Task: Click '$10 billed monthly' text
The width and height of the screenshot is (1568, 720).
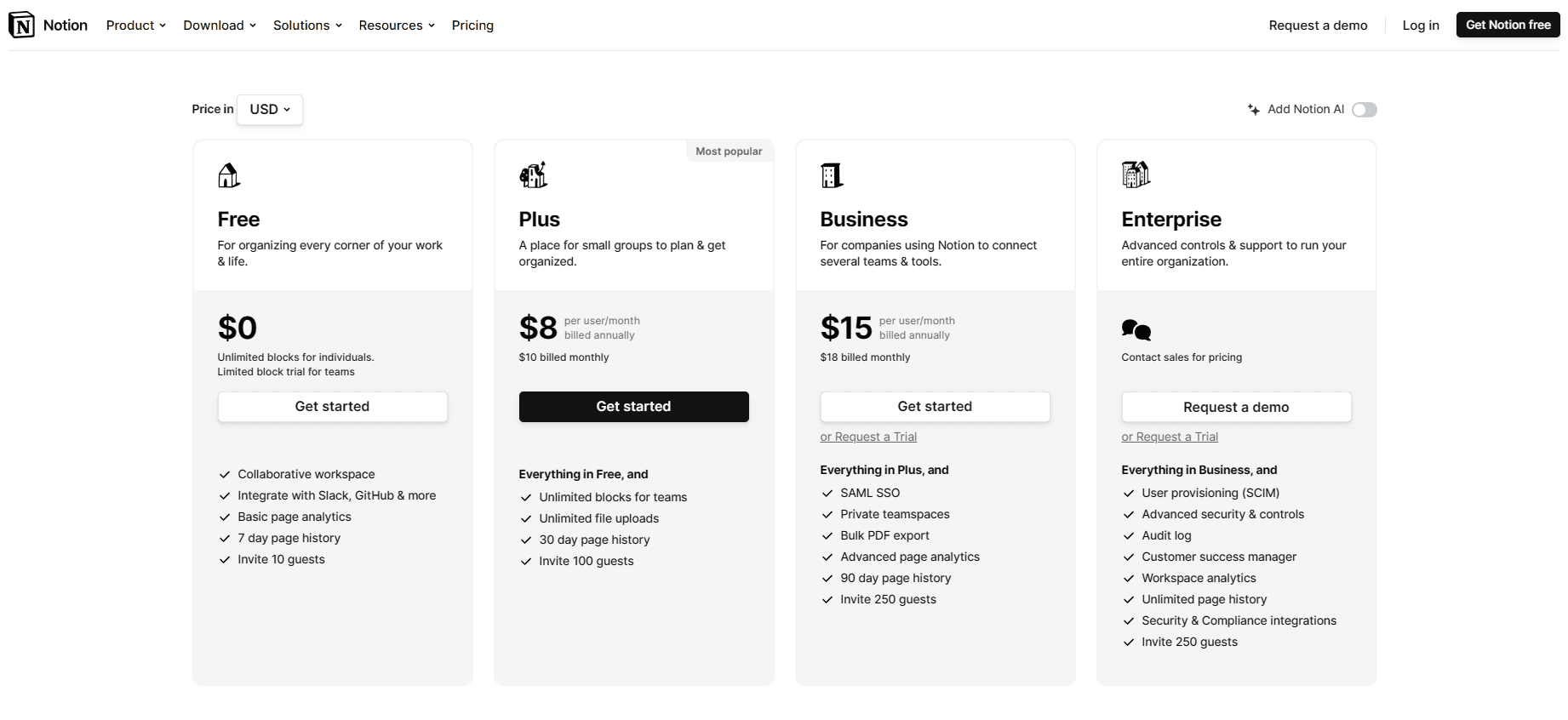Action: click(x=564, y=357)
